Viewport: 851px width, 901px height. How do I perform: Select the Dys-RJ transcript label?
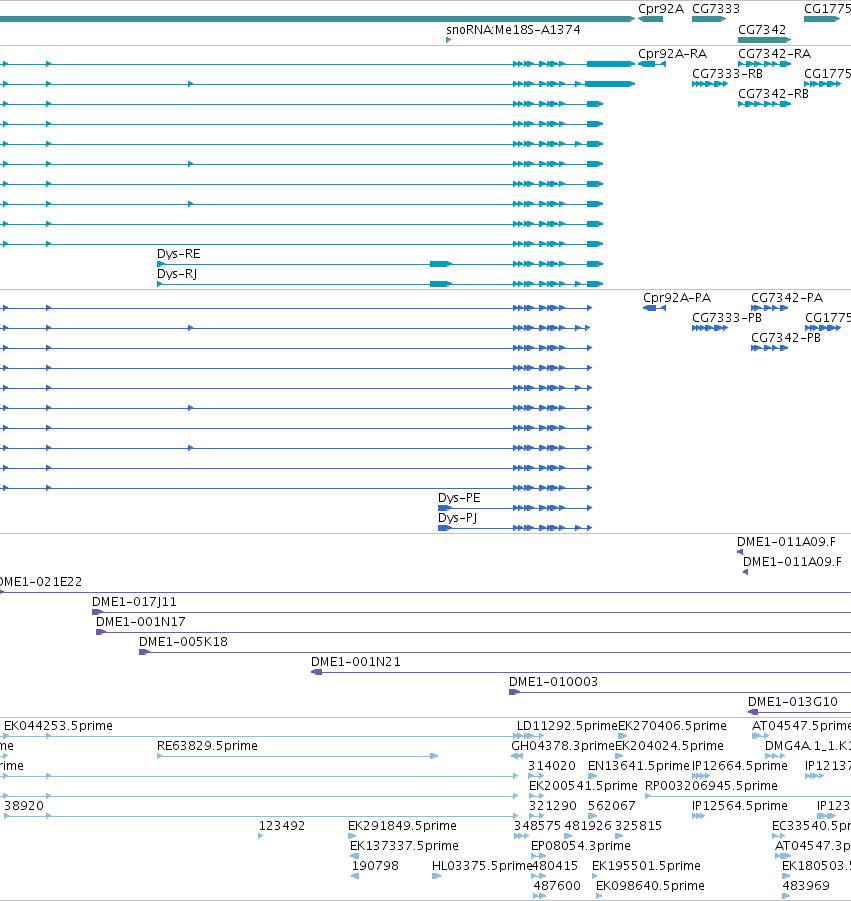pos(177,274)
